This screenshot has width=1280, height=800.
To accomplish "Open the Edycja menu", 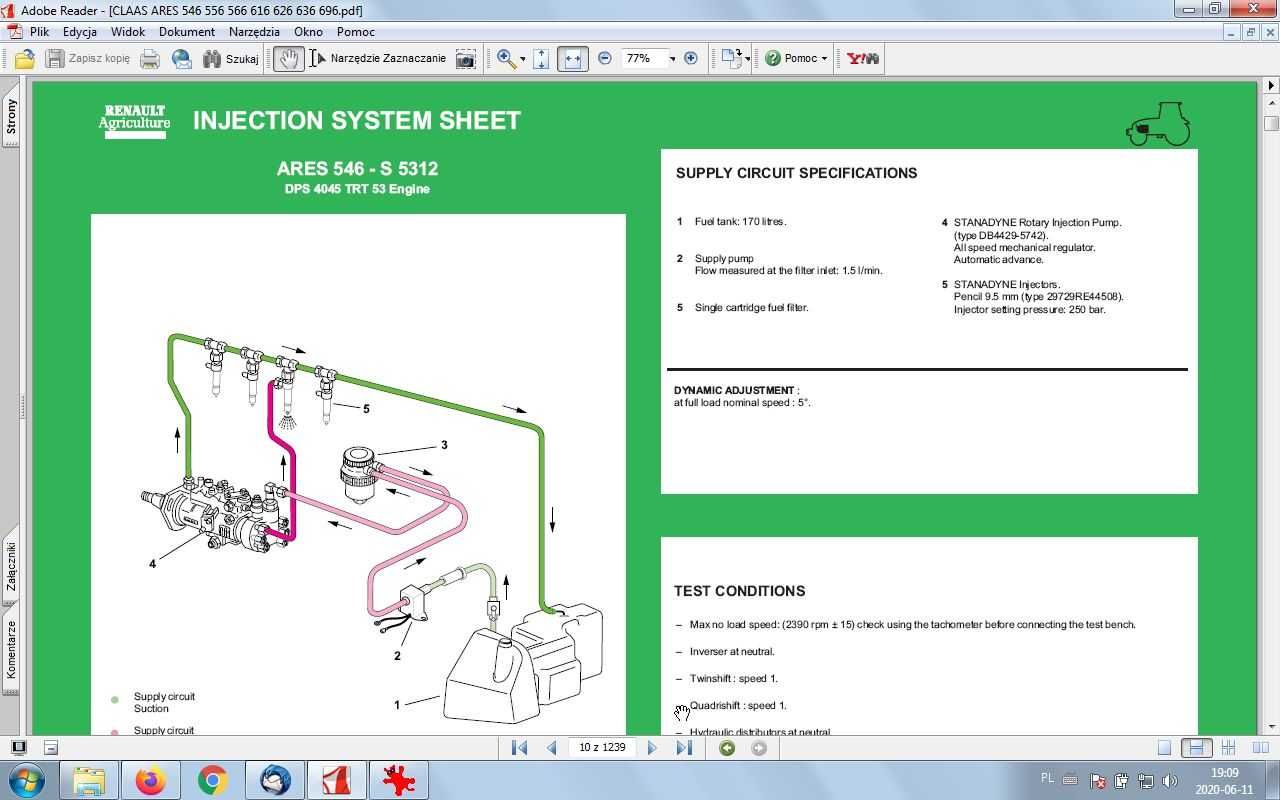I will pyautogui.click(x=80, y=32).
